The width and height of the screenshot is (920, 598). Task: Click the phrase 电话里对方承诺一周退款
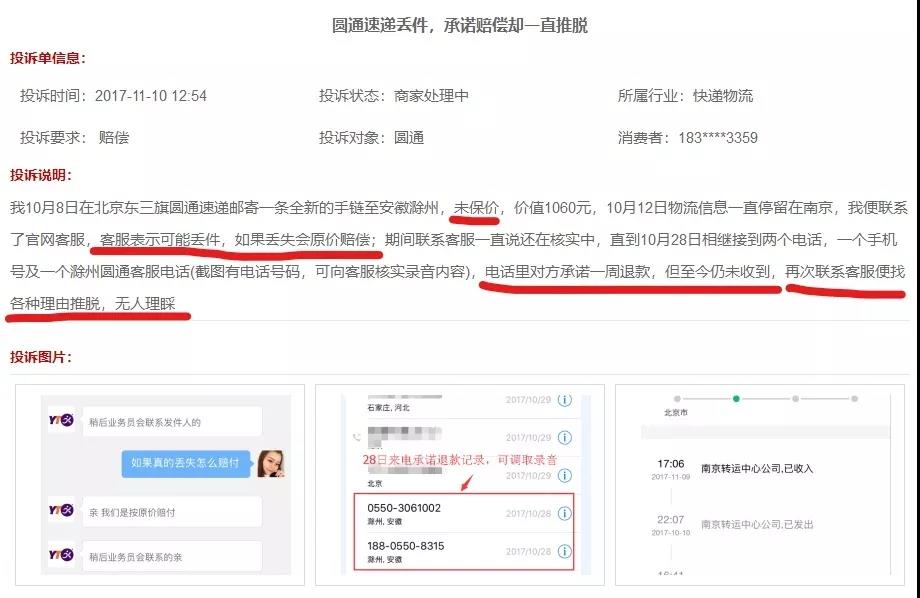point(568,272)
